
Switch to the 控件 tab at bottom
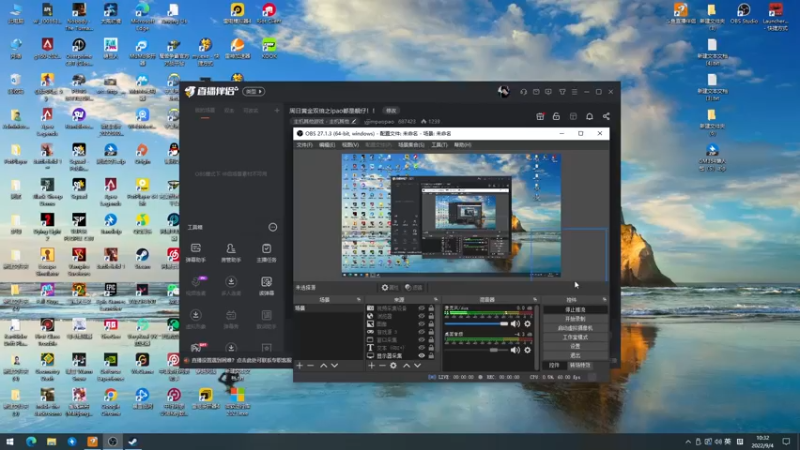click(x=554, y=365)
